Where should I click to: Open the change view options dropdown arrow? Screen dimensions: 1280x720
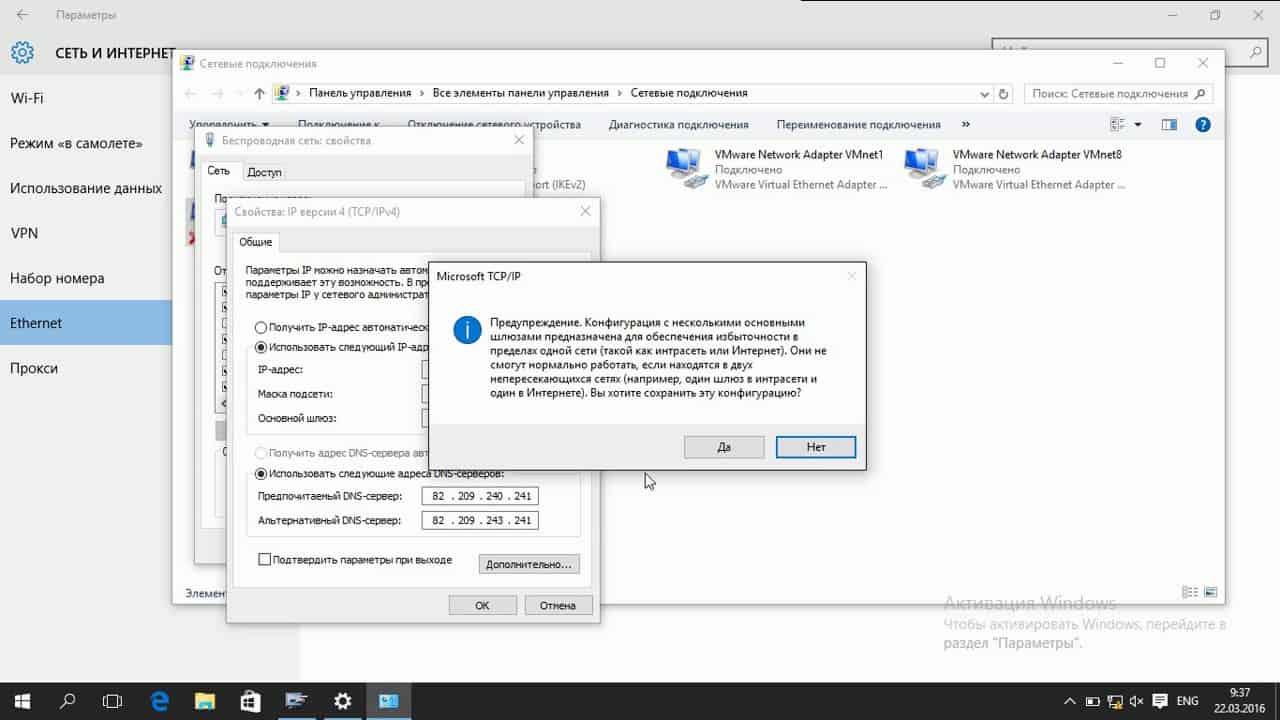click(x=1137, y=125)
